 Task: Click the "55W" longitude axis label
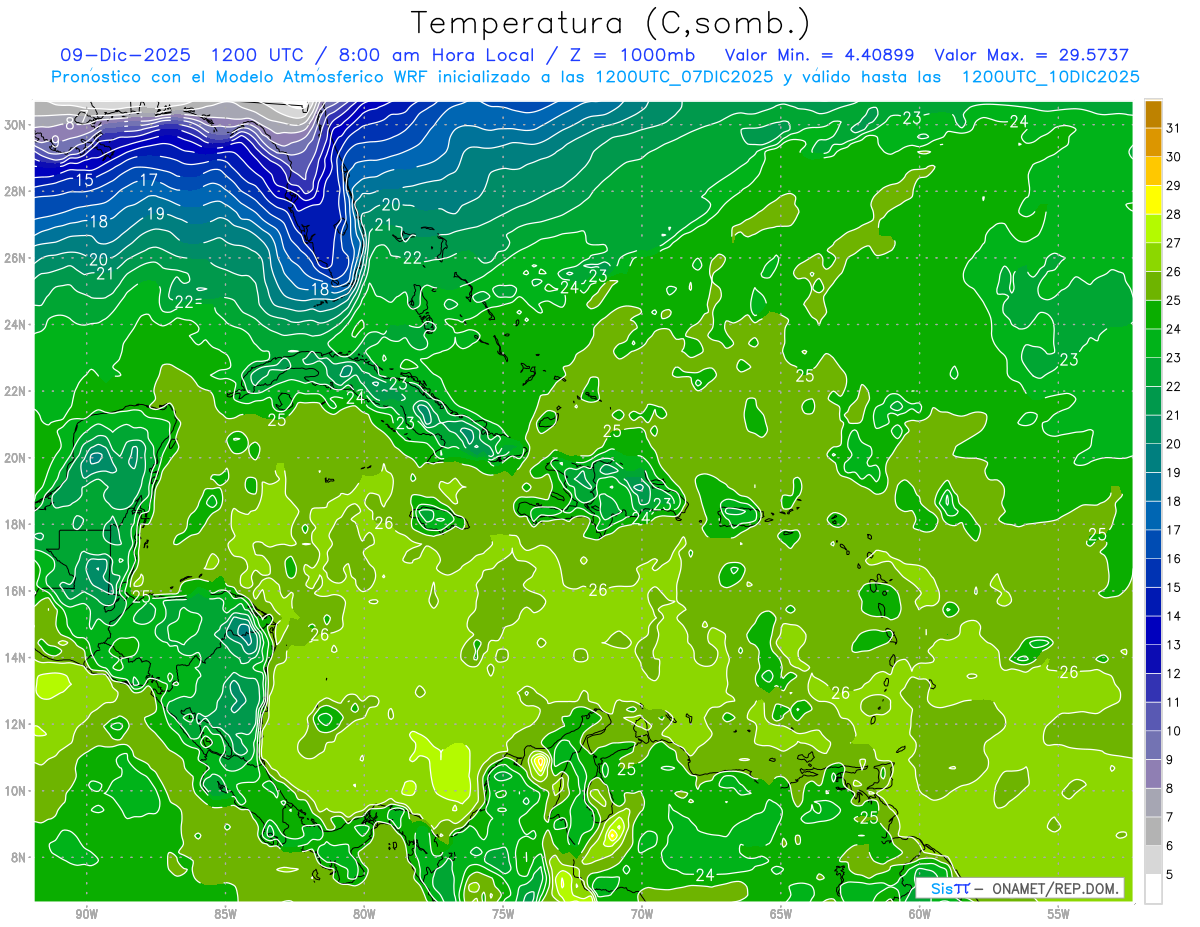[1059, 915]
